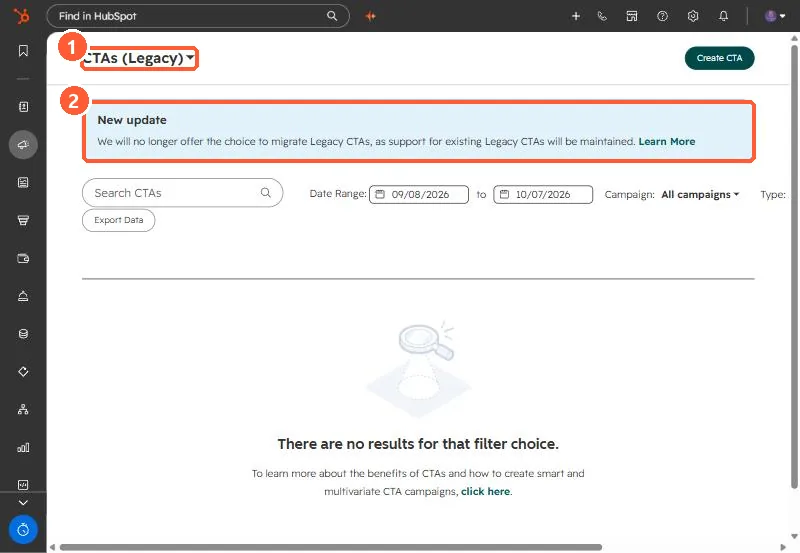
Task: Open the Settings gear icon
Action: [693, 16]
